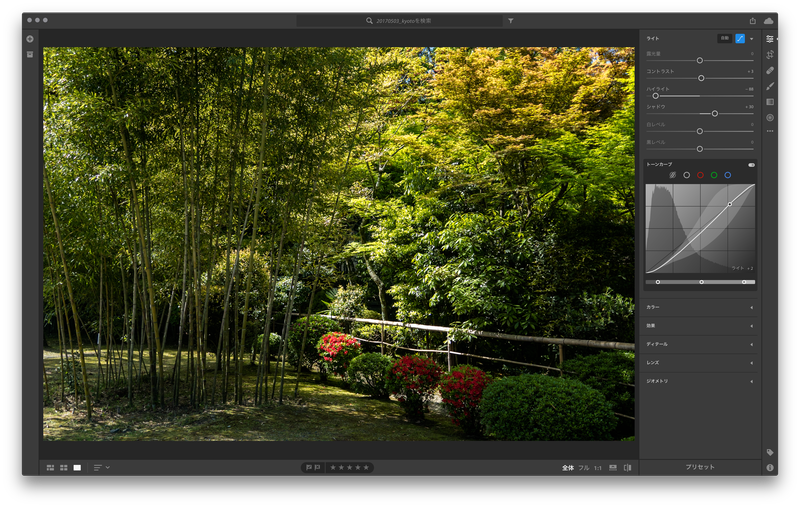The width and height of the screenshot is (800, 507).
Task: Select the Crop and Rotate tool
Action: pyautogui.click(x=770, y=55)
